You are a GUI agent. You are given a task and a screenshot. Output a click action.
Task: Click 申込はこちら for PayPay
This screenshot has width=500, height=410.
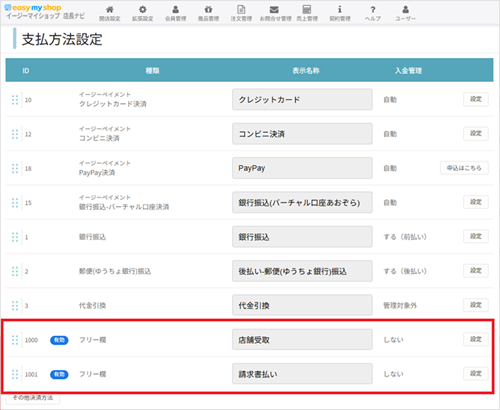pos(464,168)
